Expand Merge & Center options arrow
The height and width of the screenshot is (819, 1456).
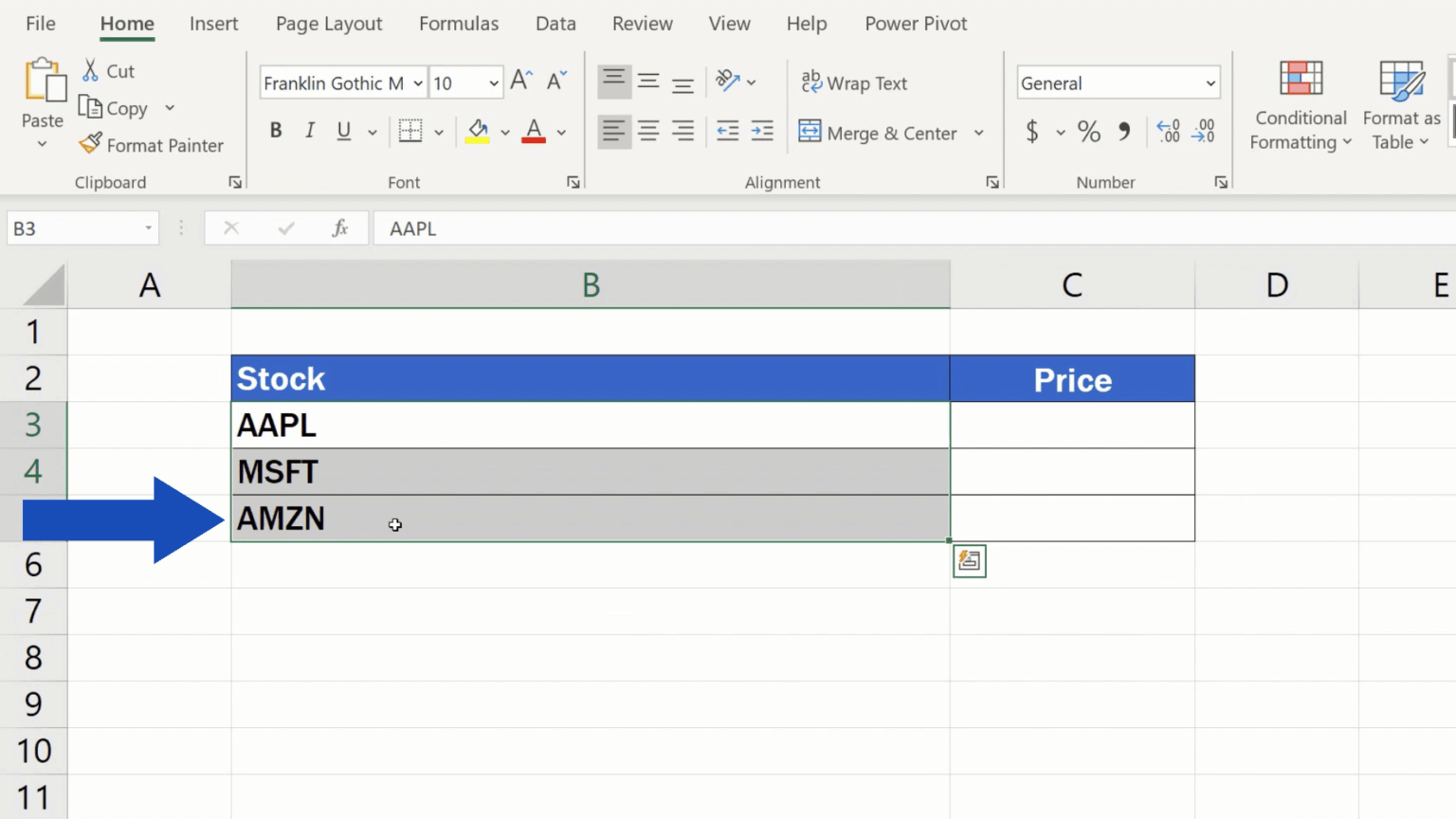(979, 133)
